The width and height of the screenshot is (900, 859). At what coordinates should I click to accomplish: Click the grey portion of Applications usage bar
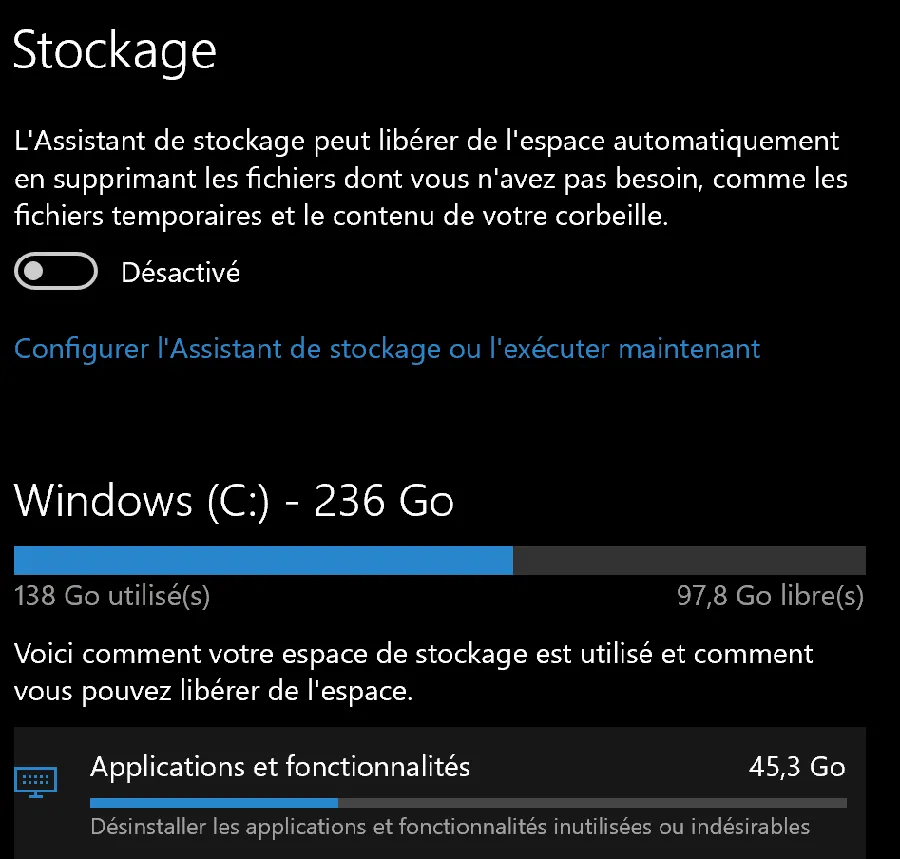point(592,803)
